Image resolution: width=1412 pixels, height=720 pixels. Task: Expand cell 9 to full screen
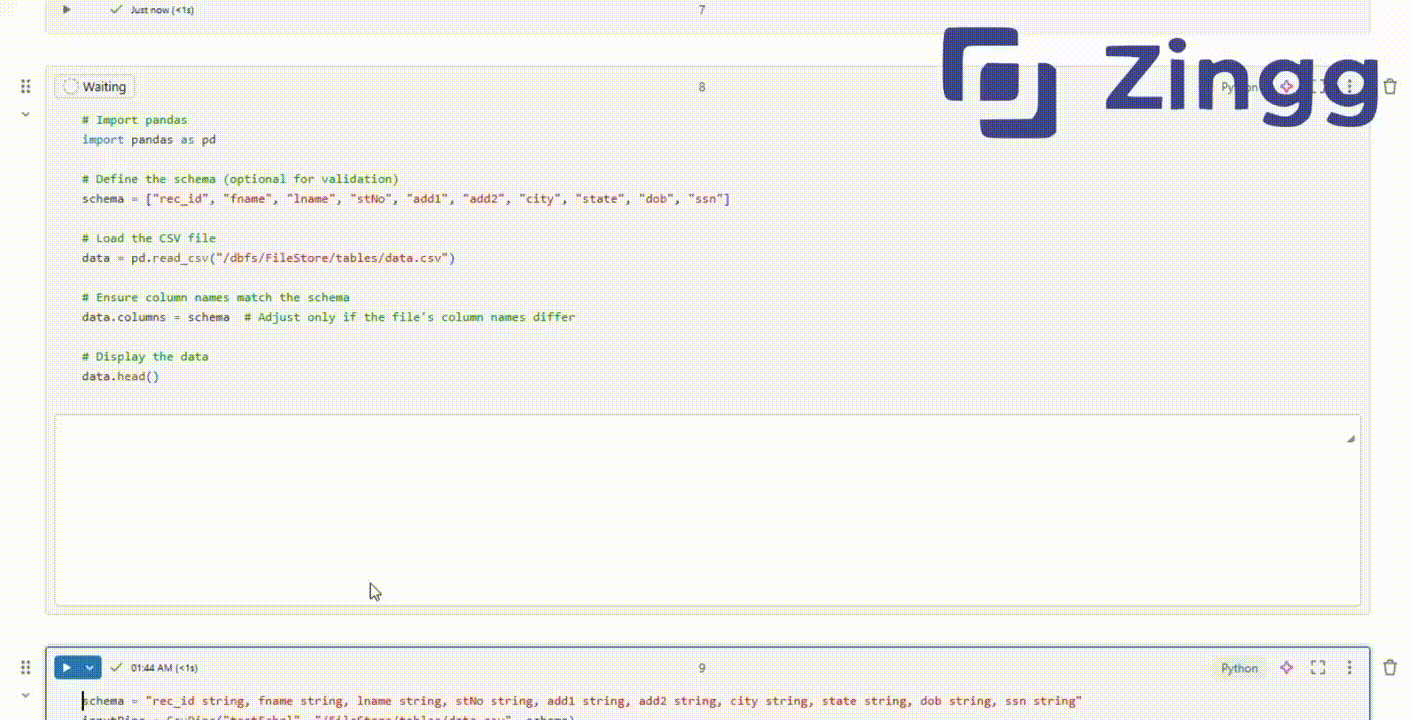[1317, 667]
